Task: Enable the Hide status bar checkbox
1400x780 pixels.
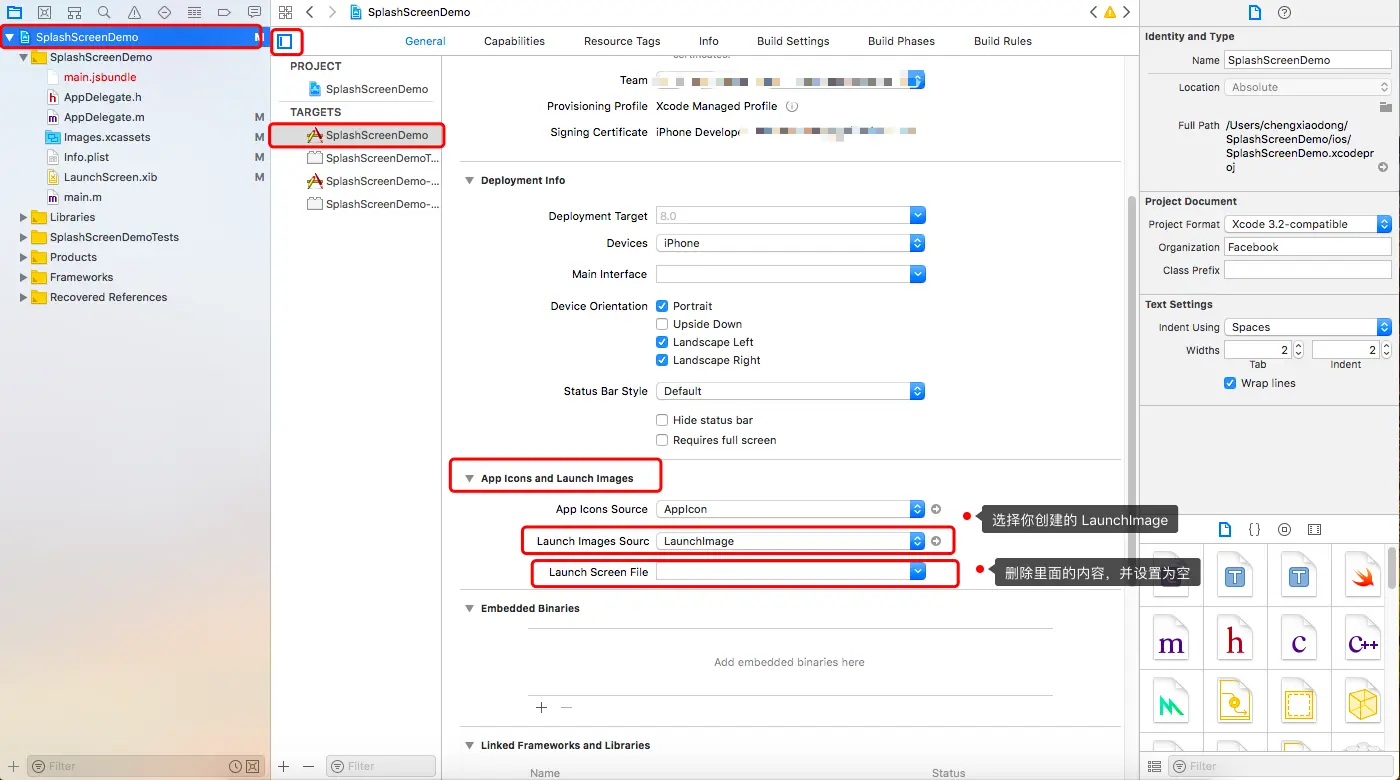Action: pos(662,420)
